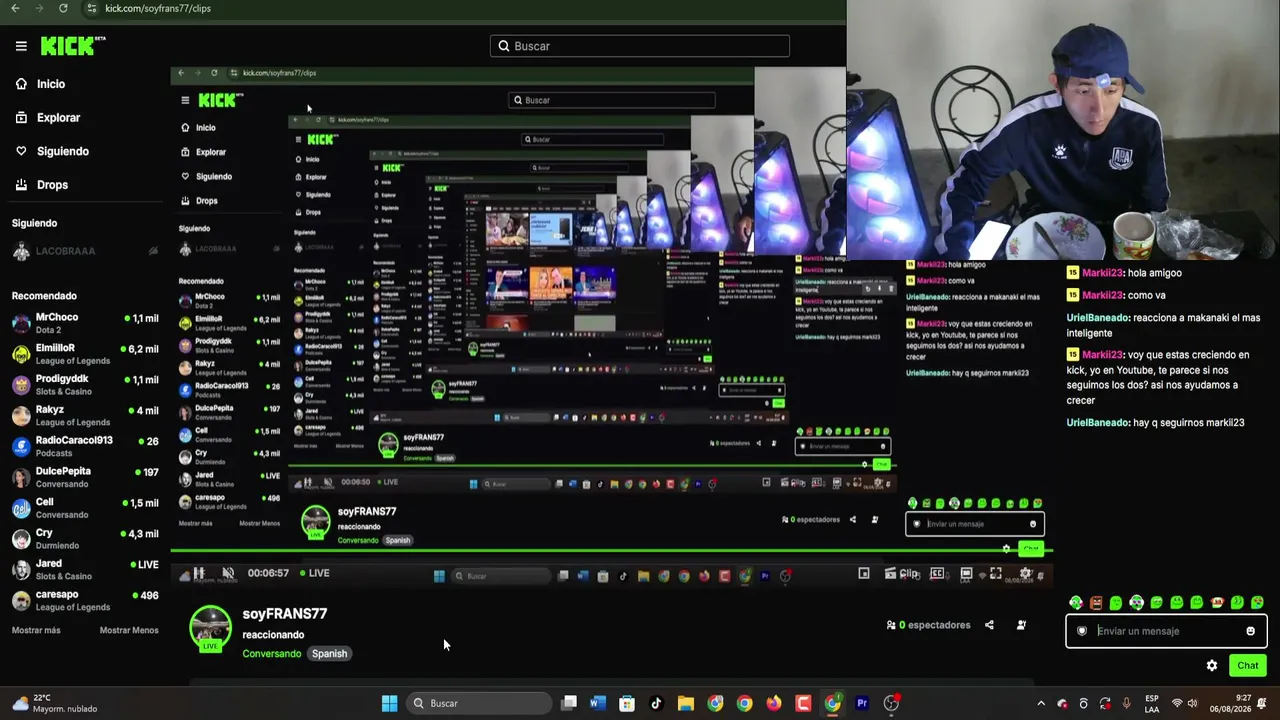Click MrChoco's channel avatar

click(21, 323)
